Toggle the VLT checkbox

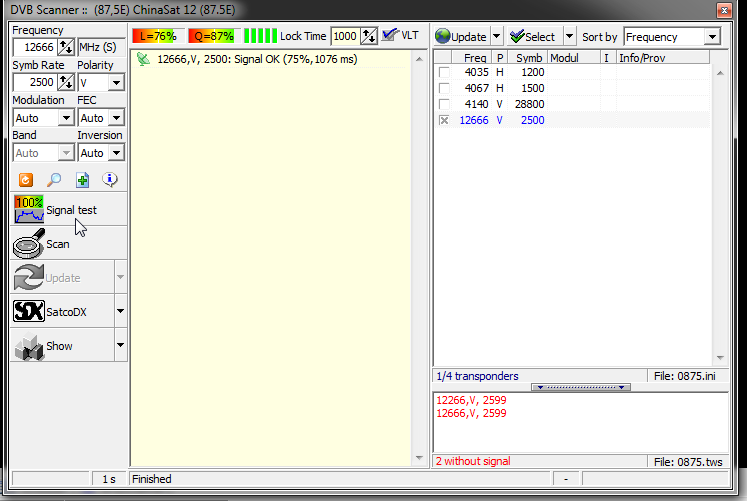[x=400, y=36]
